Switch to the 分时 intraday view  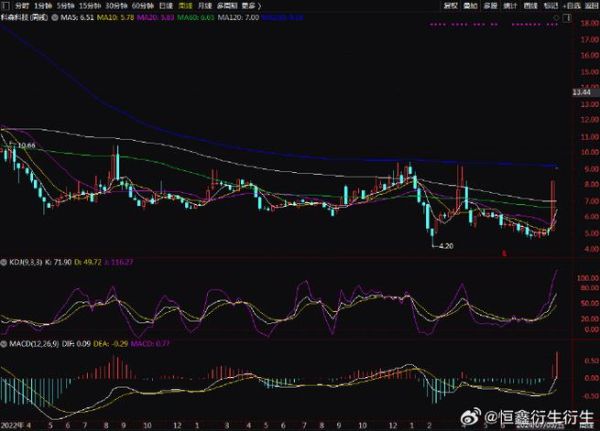tap(22, 6)
